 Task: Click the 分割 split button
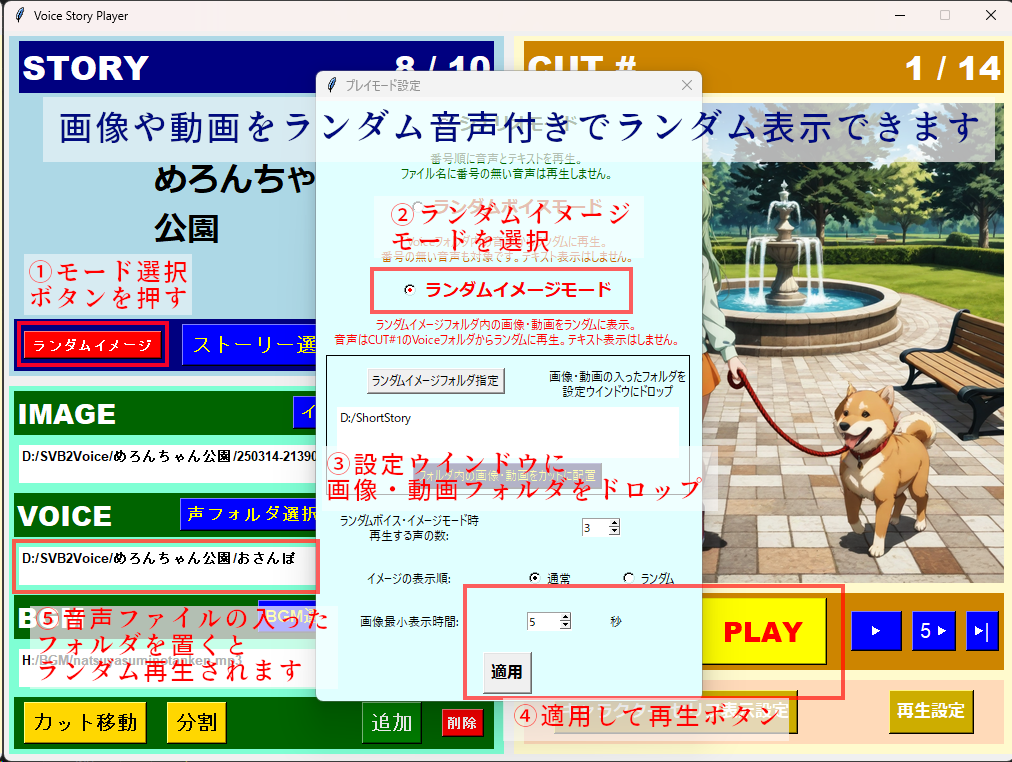click(x=196, y=722)
